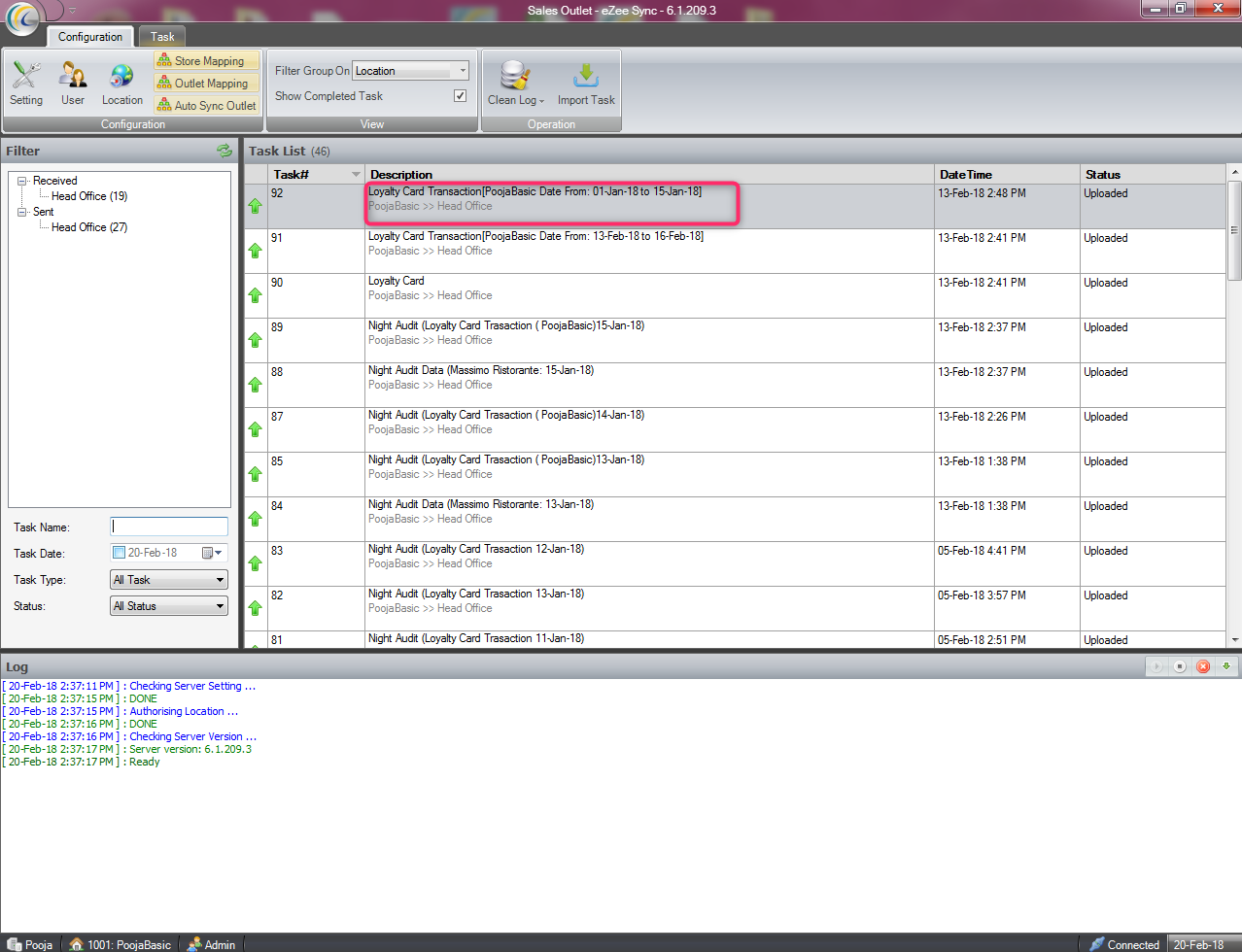Click the Location globe icon
The image size is (1242, 952).
point(121,84)
